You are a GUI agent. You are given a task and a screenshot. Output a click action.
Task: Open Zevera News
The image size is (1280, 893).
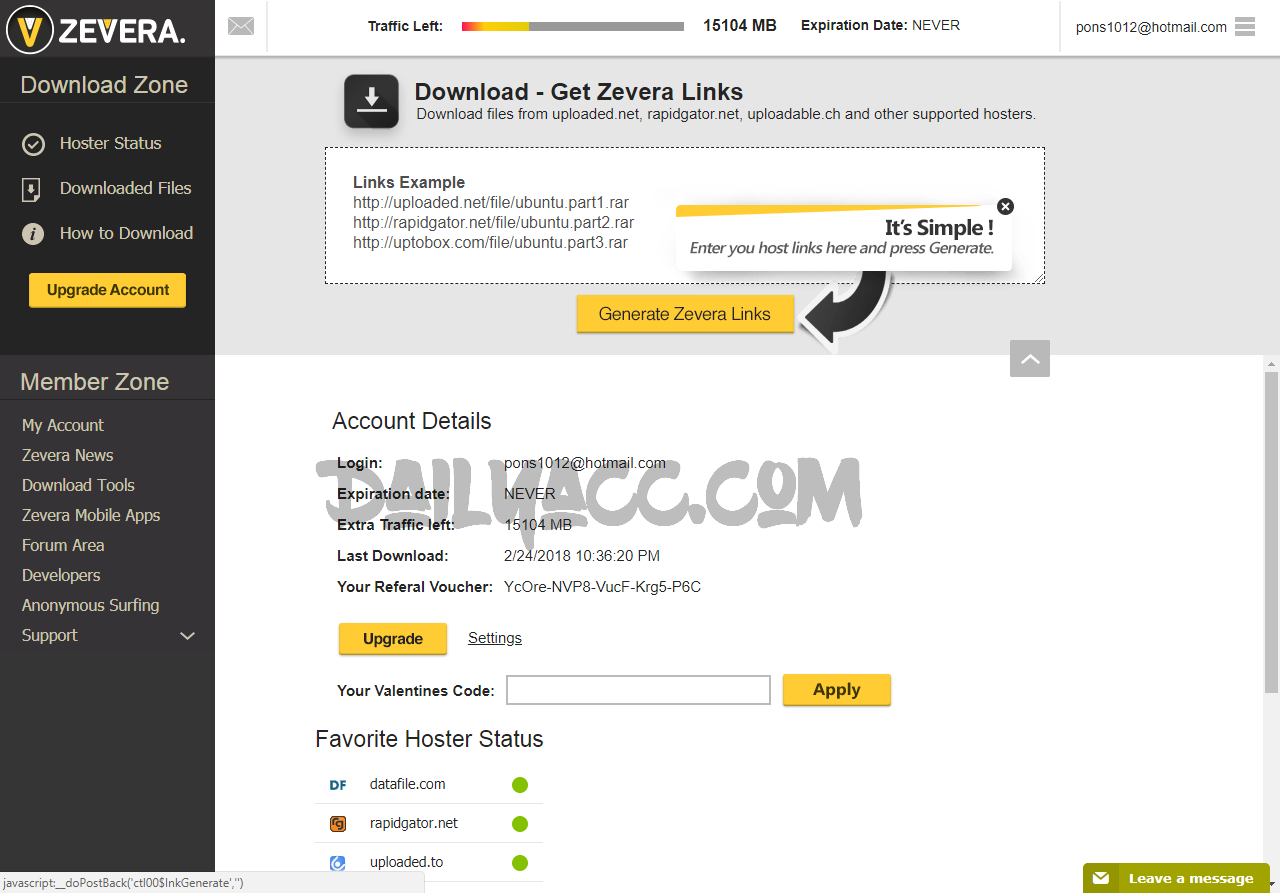pos(68,455)
